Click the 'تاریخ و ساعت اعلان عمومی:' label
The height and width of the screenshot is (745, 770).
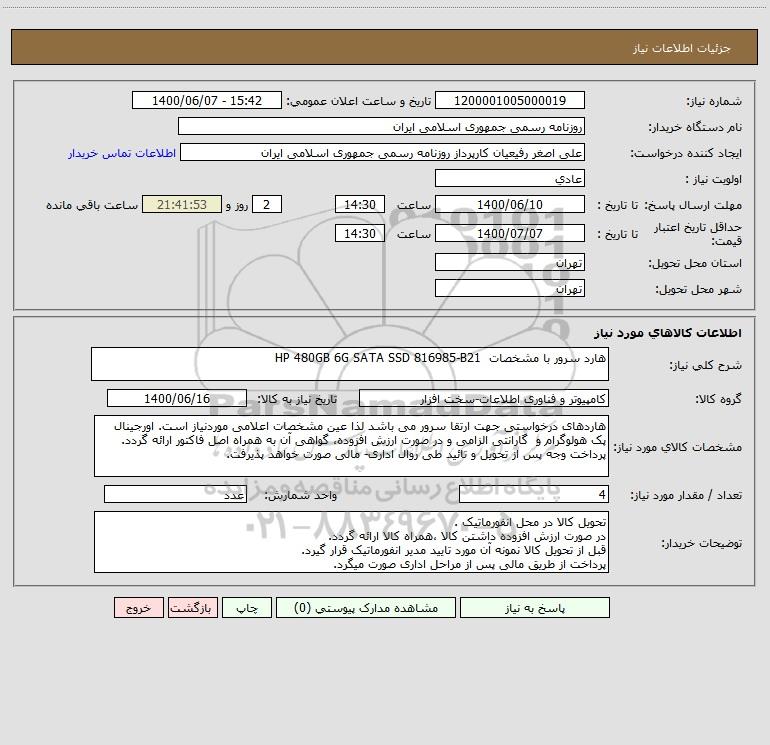coord(359,101)
